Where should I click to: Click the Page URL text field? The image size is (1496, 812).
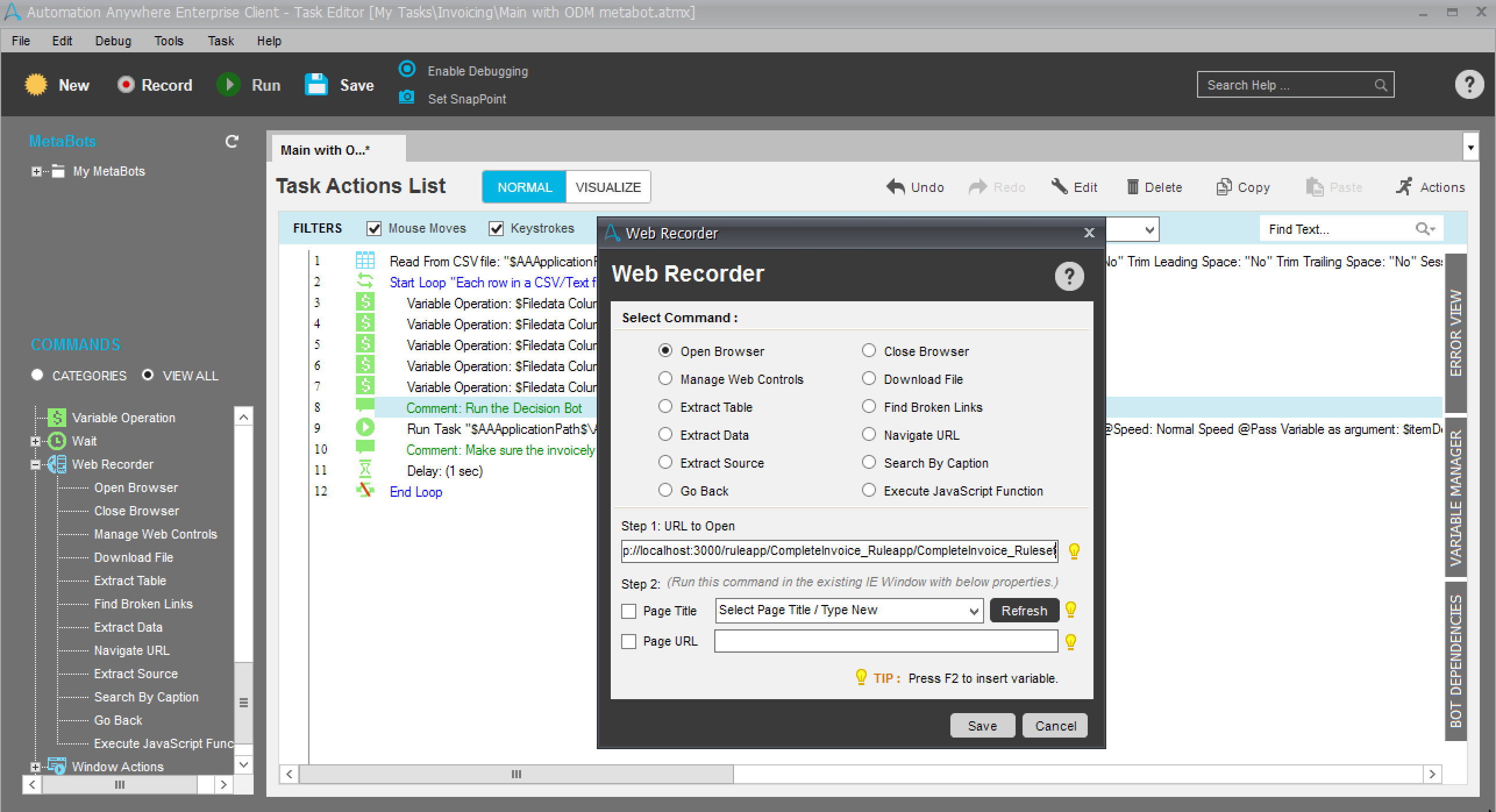[885, 642]
